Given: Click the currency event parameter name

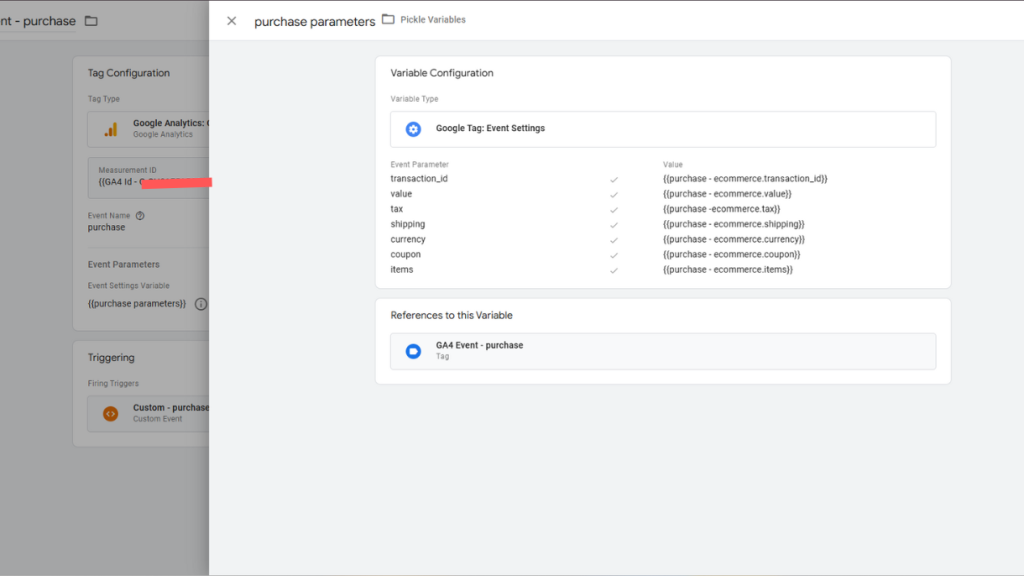Looking at the screenshot, I should click(408, 239).
